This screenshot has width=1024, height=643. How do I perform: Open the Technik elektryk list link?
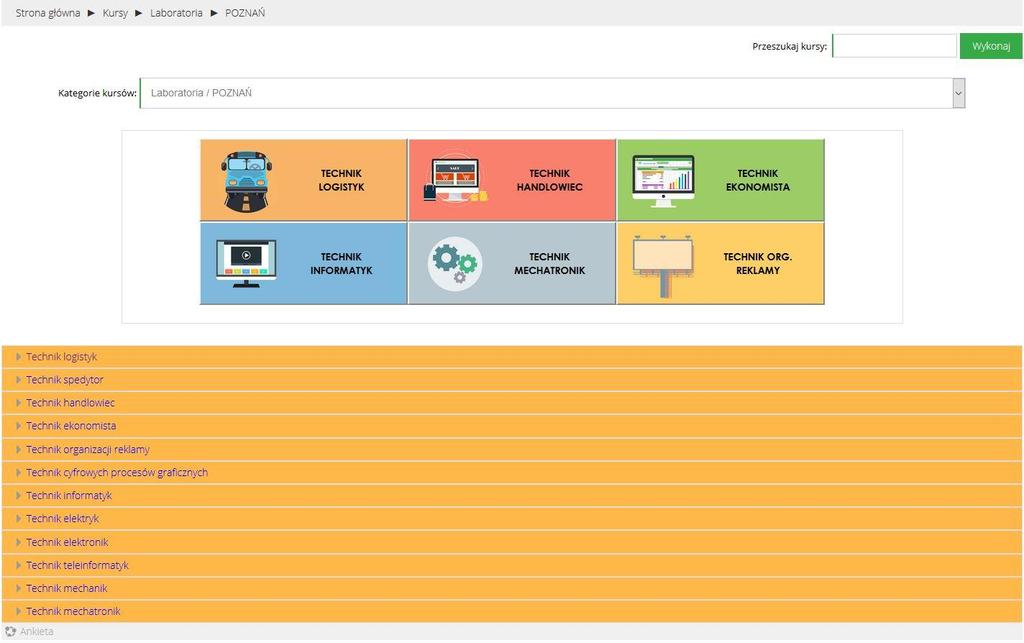click(x=63, y=519)
